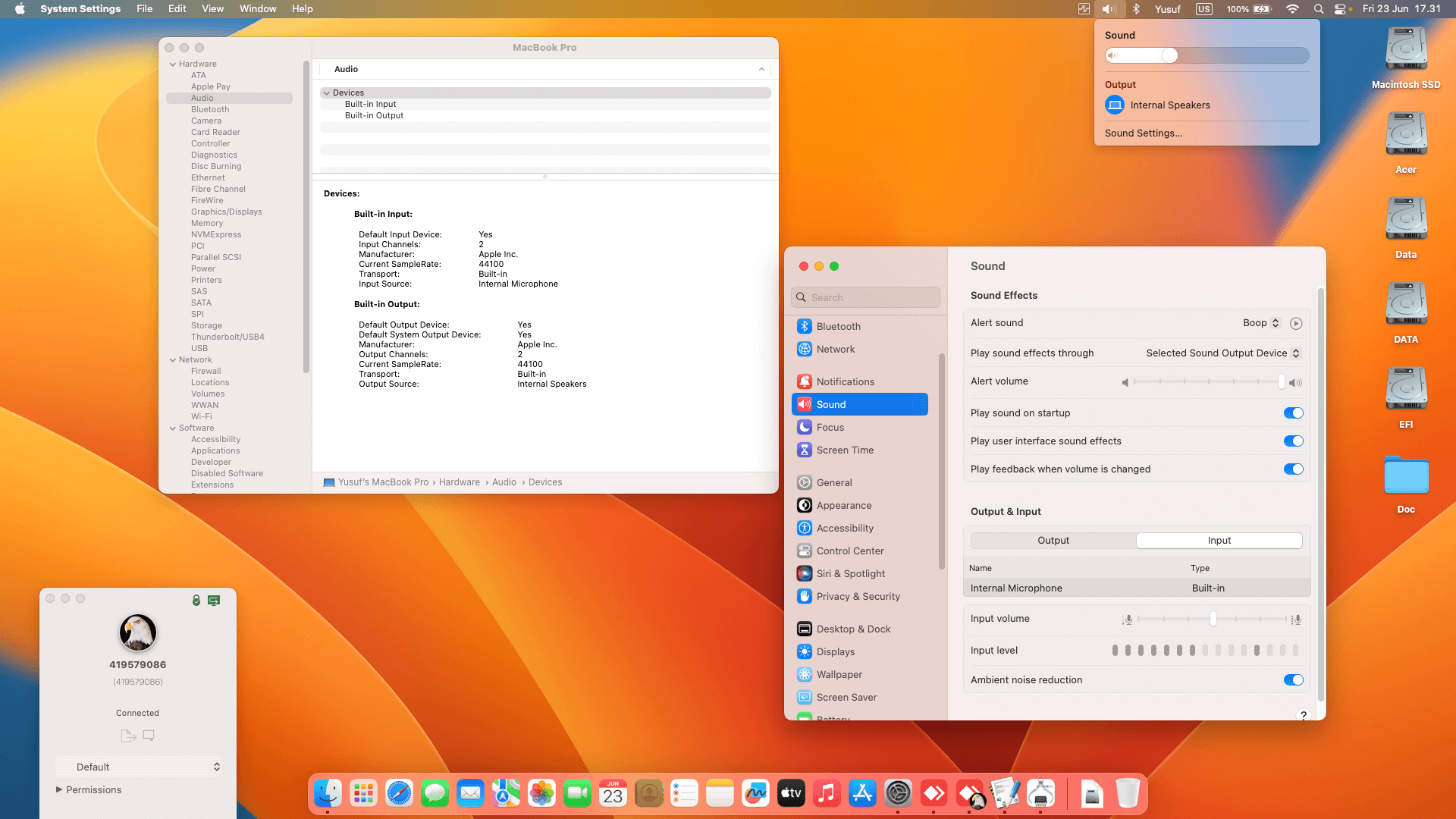
Task: Open the File menu
Action: click(x=144, y=9)
